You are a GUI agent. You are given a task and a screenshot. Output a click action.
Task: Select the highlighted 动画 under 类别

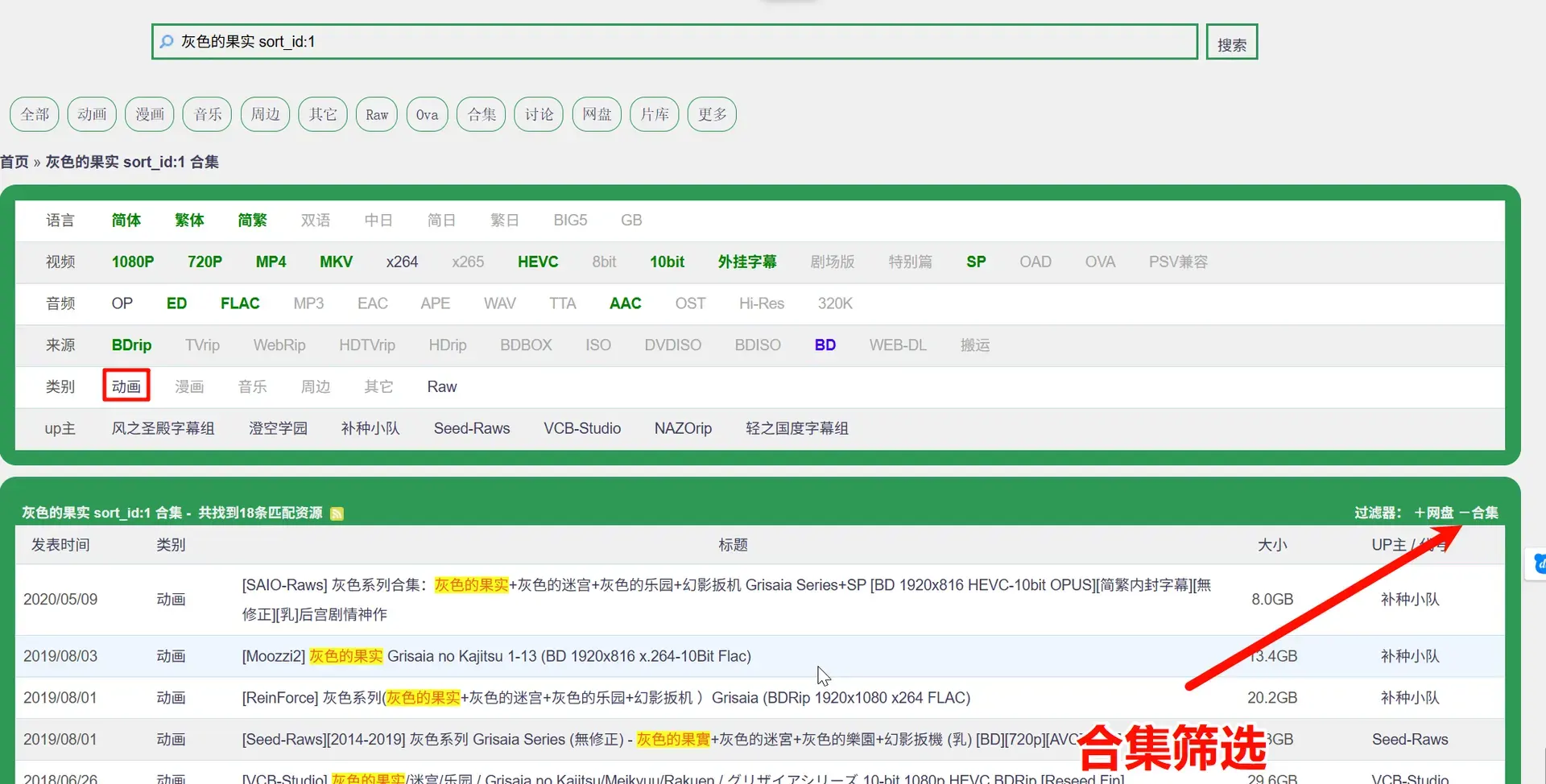coord(126,386)
